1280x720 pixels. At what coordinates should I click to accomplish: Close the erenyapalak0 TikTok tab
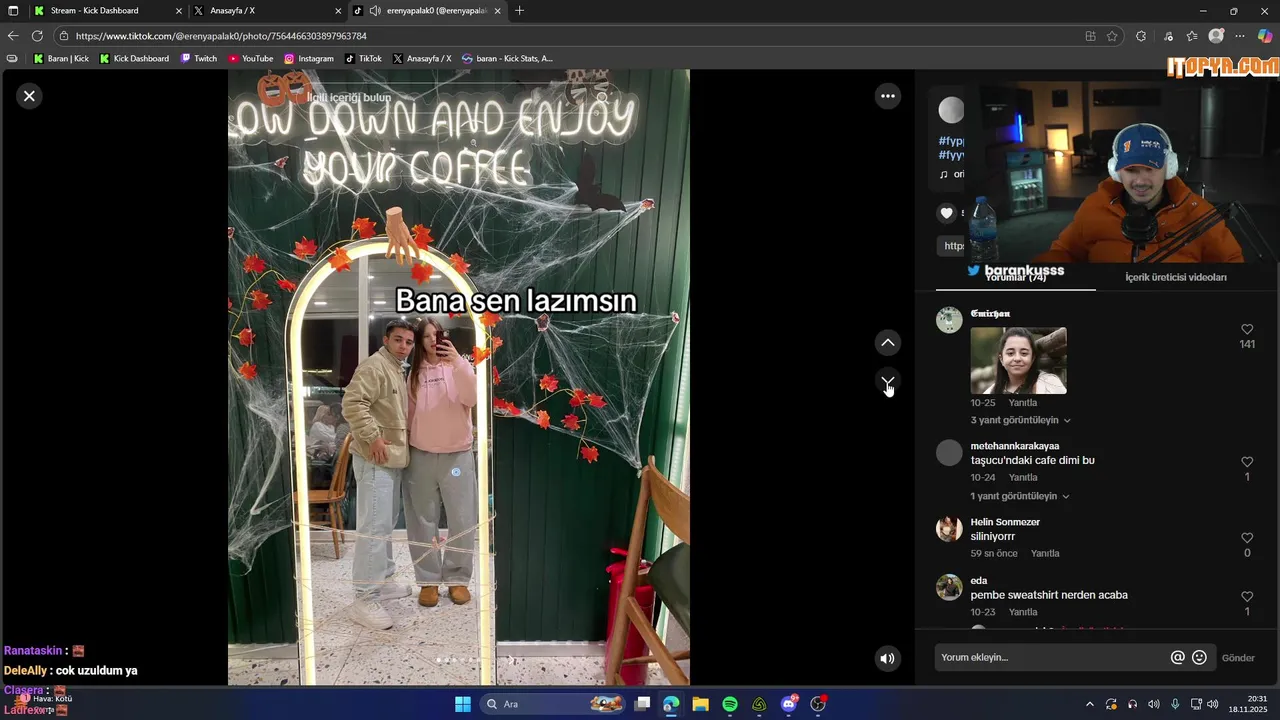click(x=497, y=11)
